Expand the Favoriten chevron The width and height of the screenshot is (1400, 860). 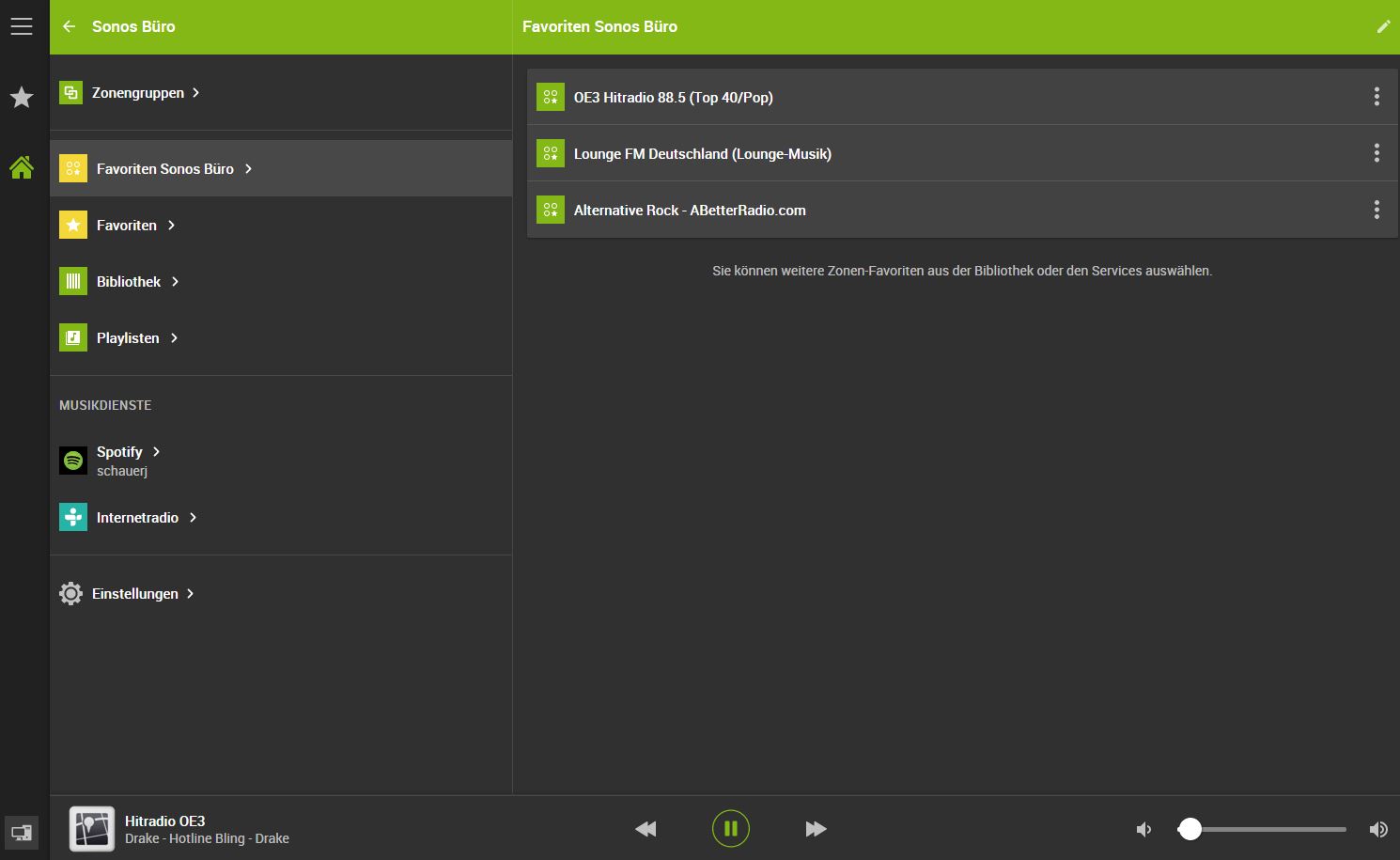171,225
